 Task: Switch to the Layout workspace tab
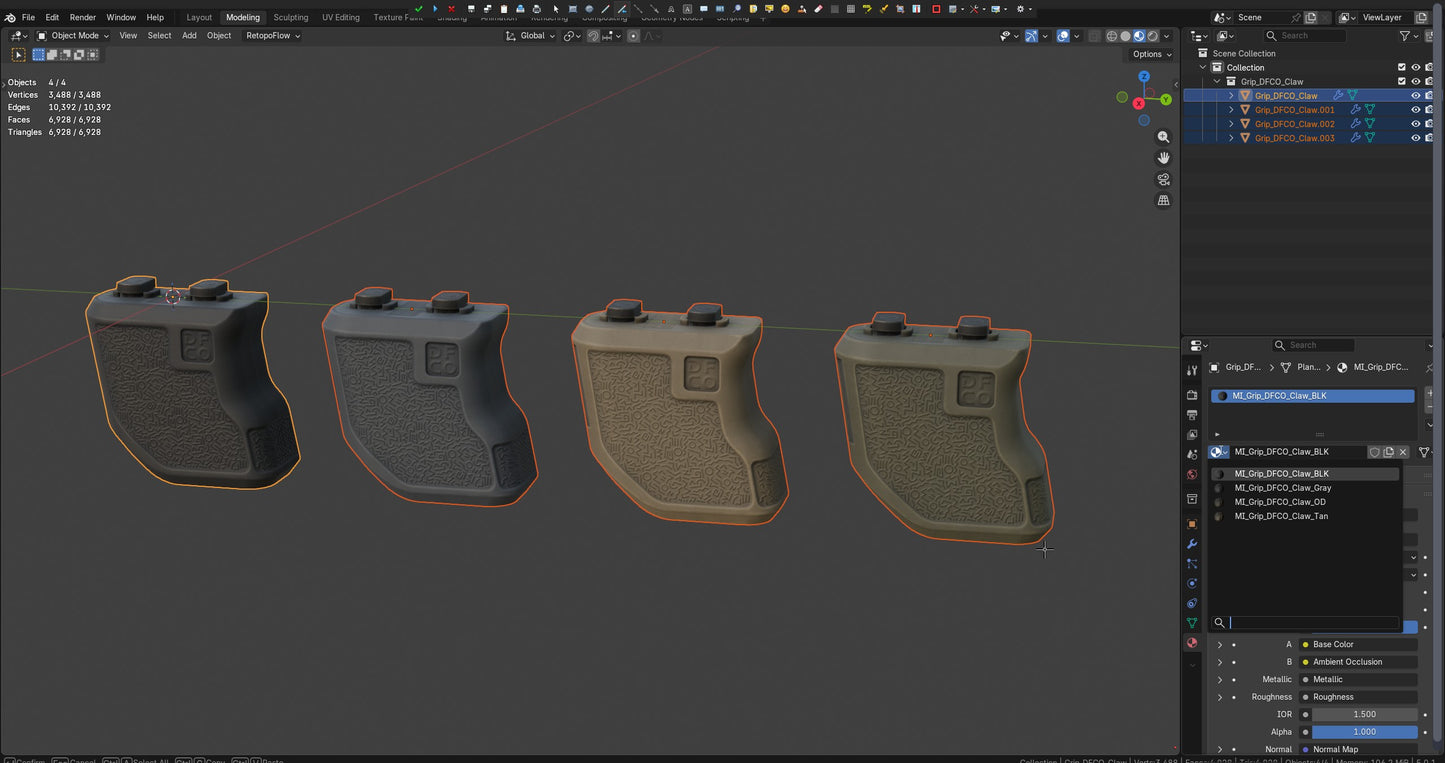[x=199, y=17]
